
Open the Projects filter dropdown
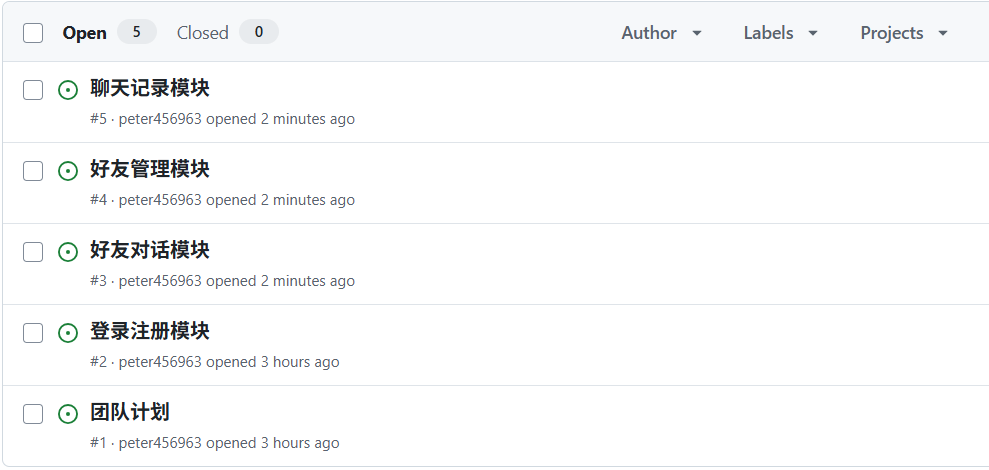pyautogui.click(x=903, y=33)
